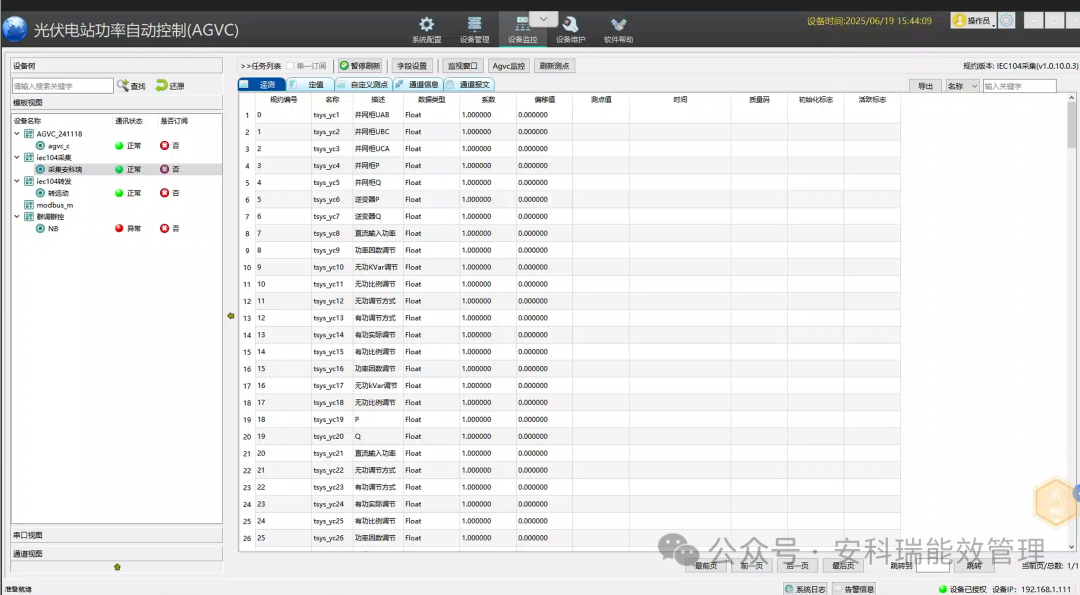Click 告警信息 icon in status bar

[x=838, y=589]
